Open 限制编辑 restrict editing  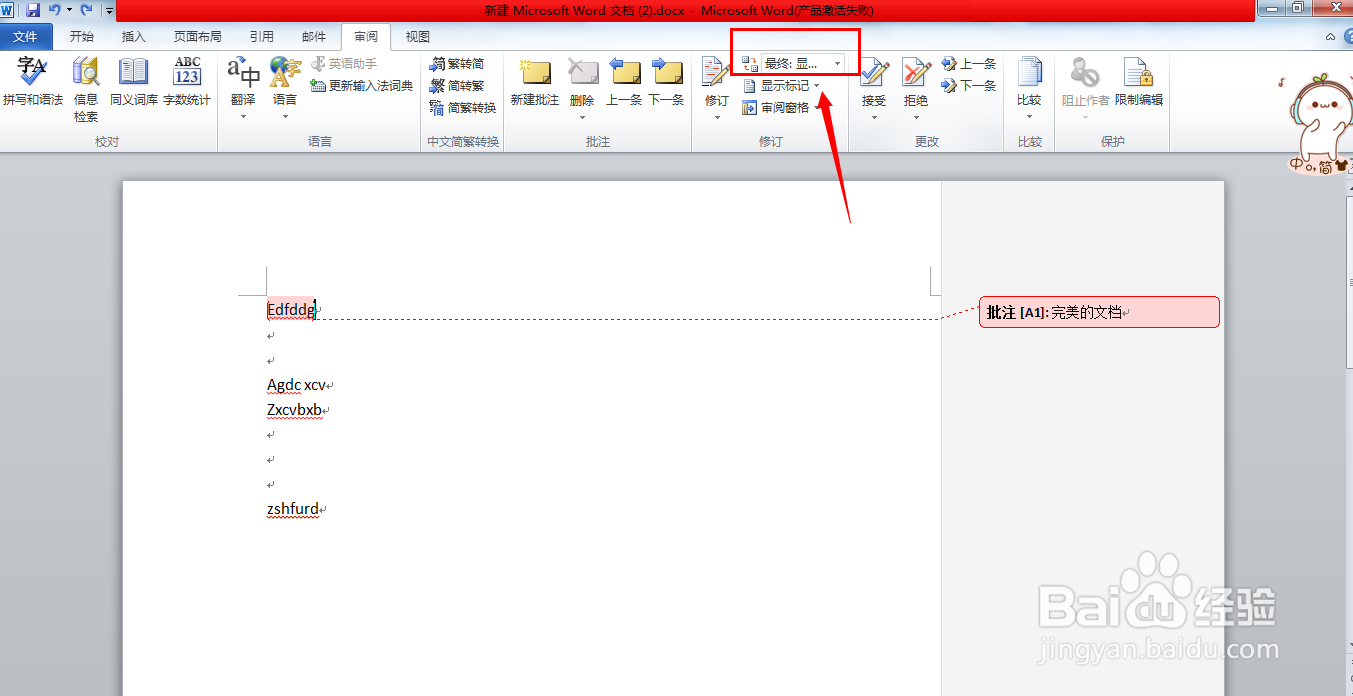(1139, 82)
